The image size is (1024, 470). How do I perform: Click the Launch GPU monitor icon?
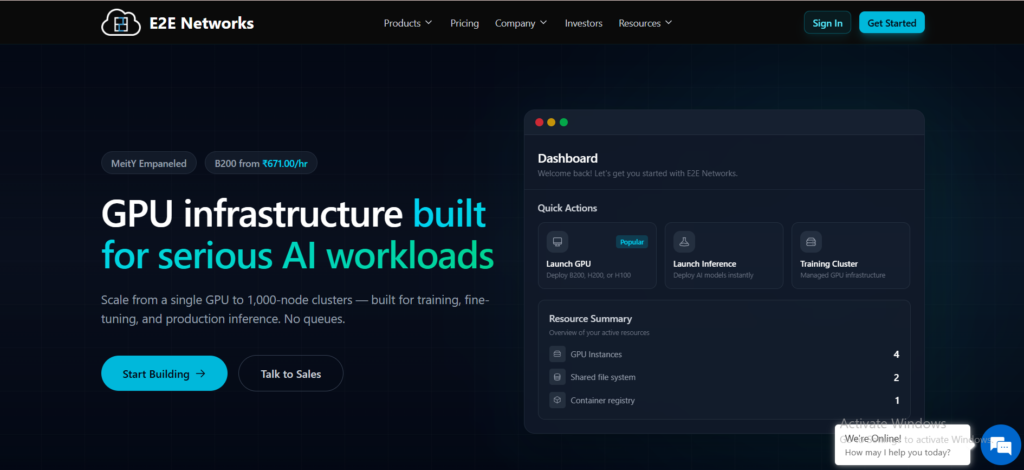[x=557, y=242]
